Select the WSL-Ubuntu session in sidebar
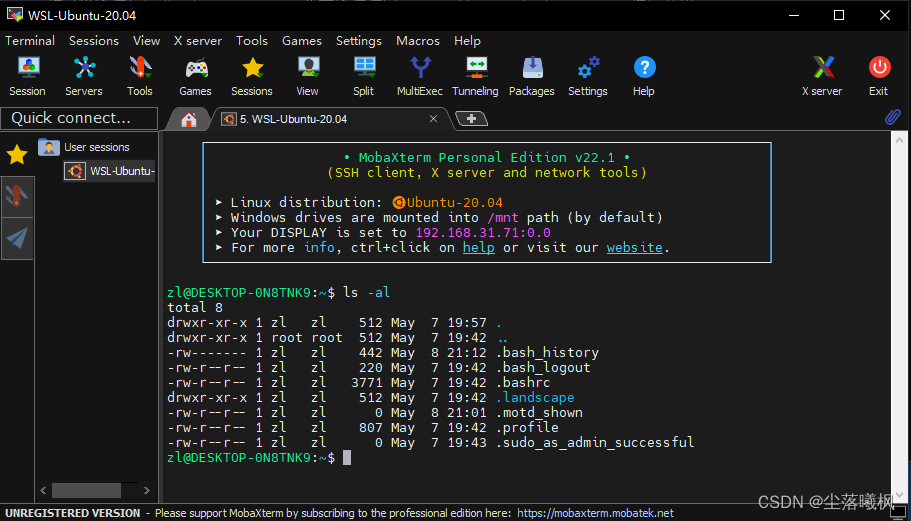 tap(109, 171)
